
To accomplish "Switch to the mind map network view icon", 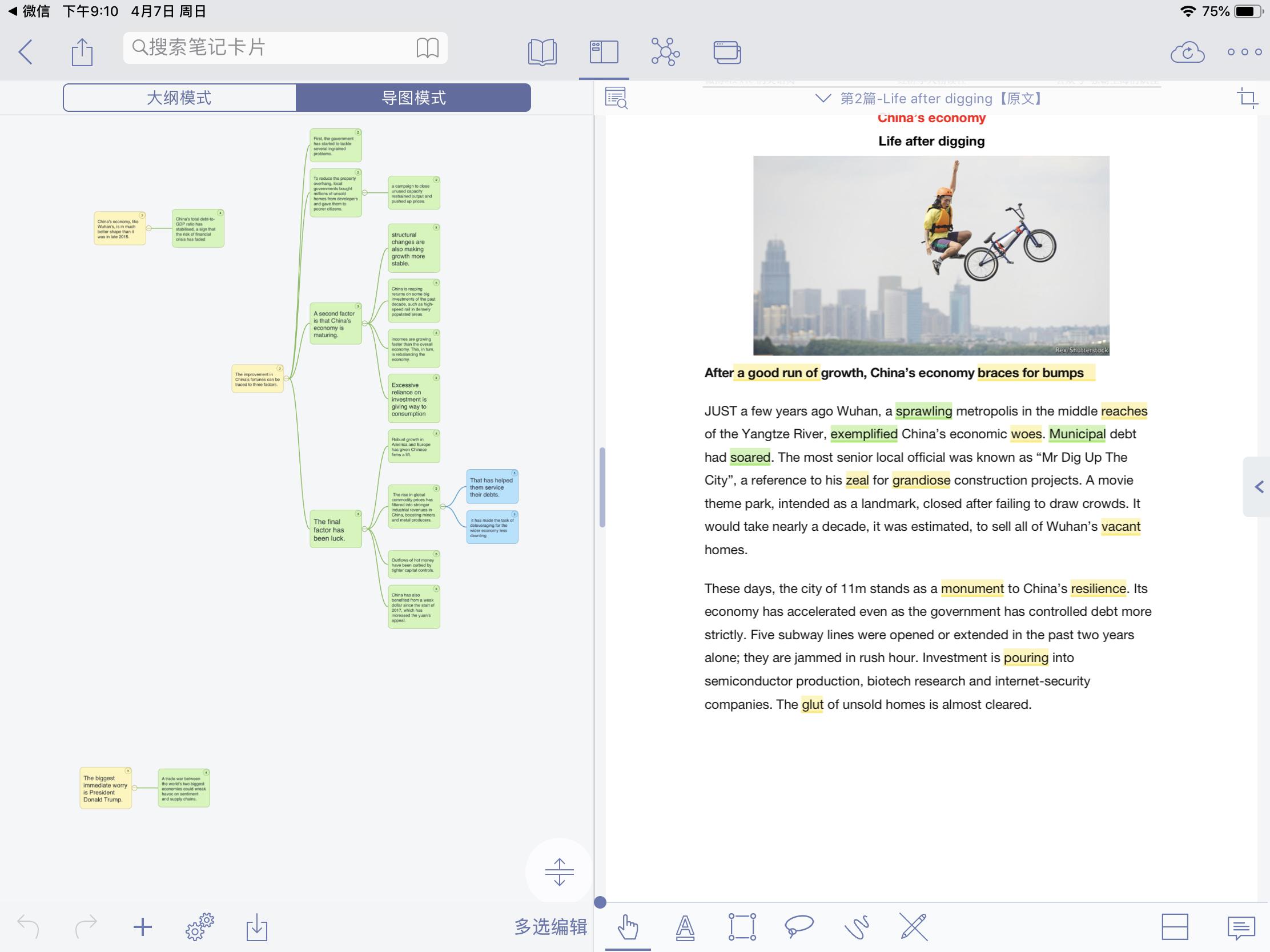I will pyautogui.click(x=665, y=52).
